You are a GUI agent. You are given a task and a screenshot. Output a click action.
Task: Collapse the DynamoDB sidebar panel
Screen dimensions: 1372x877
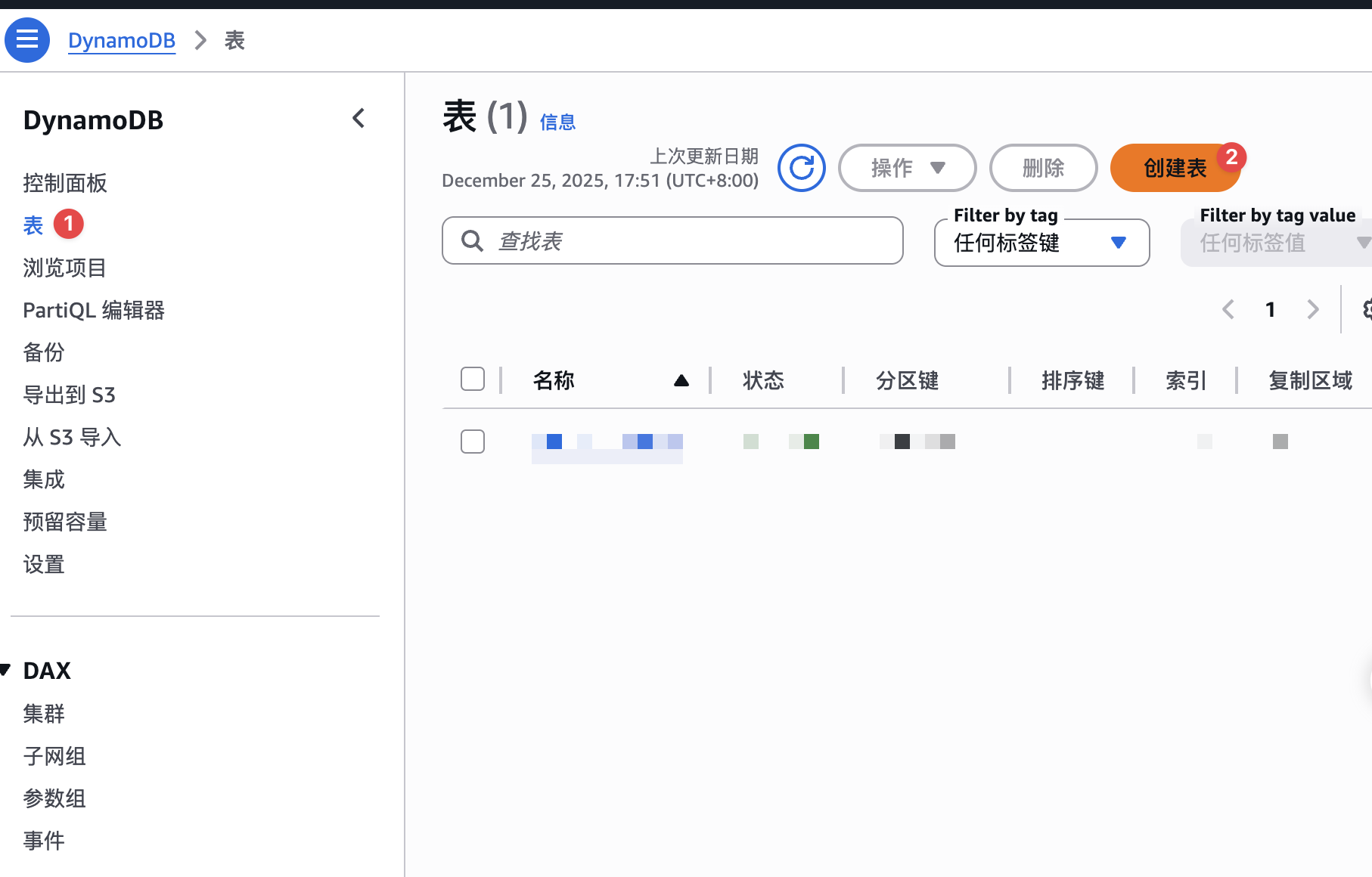click(x=359, y=118)
